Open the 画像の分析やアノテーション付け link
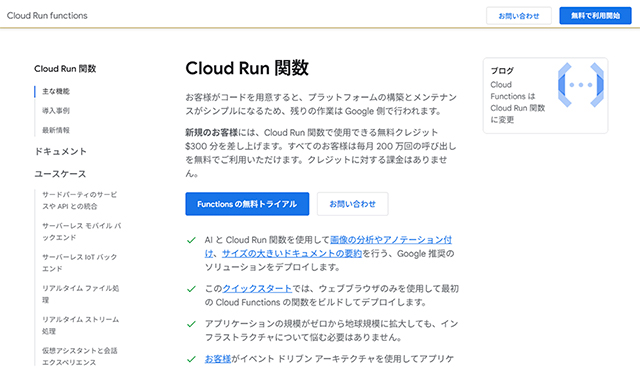This screenshot has height=370, width=640. 329,246
